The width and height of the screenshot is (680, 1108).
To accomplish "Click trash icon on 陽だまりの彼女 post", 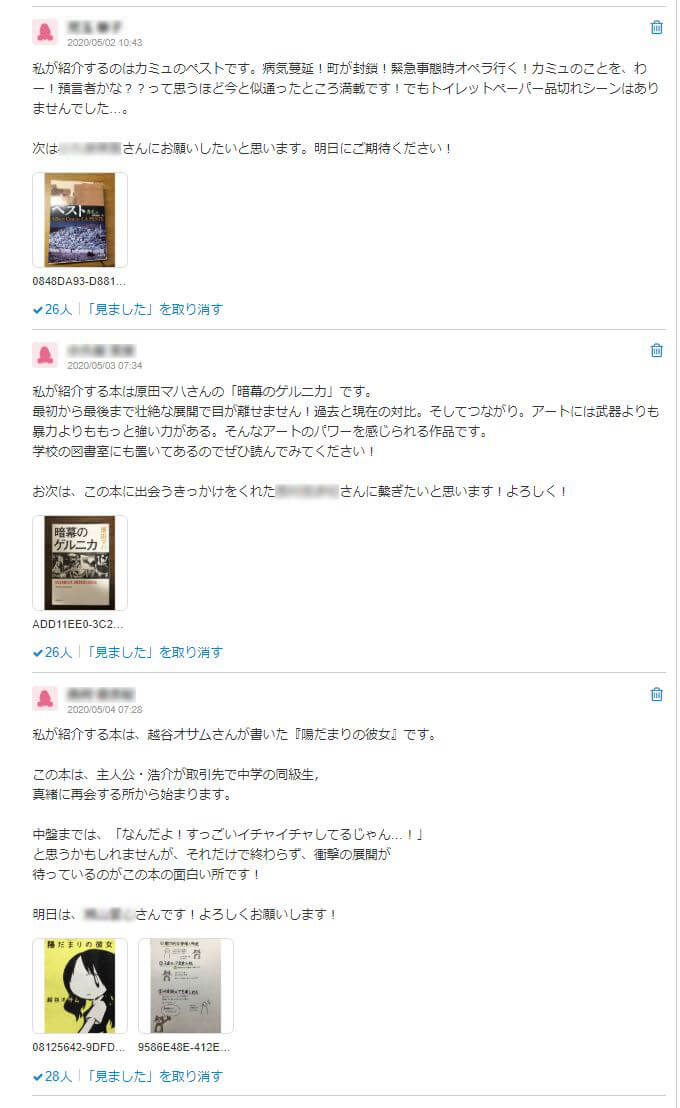I will [x=656, y=695].
